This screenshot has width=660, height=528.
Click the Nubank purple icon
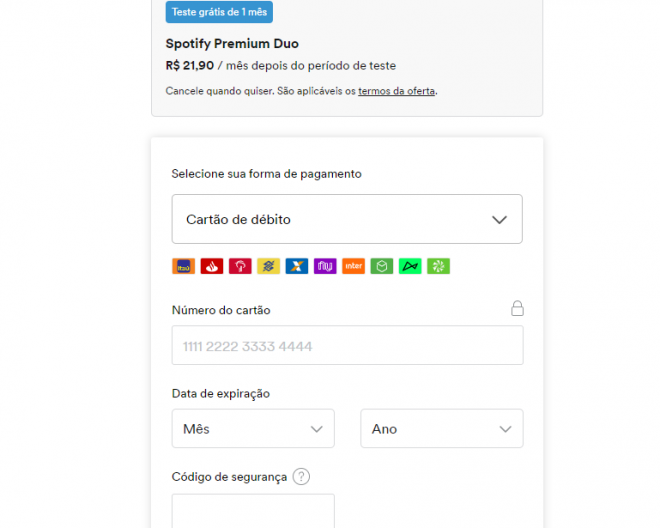325,266
